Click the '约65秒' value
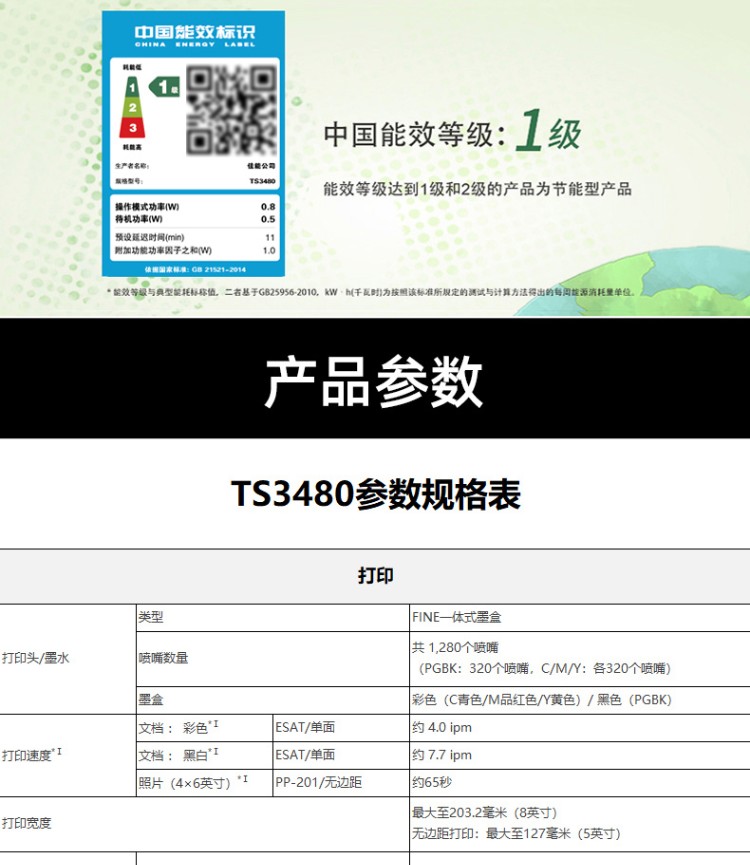Viewport: 750px width, 865px height. [432, 783]
